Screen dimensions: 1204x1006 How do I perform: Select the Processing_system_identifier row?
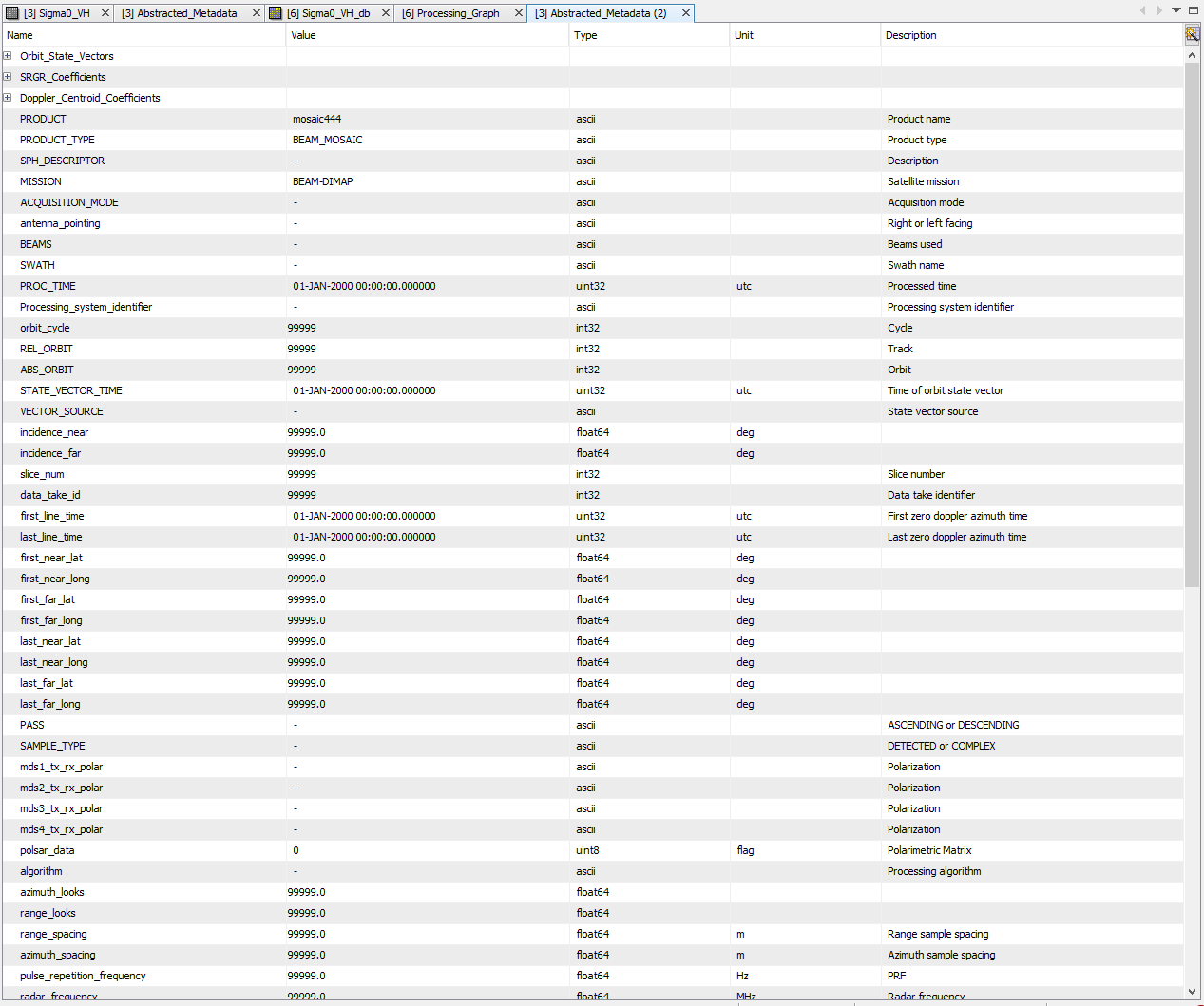pyautogui.click(x=592, y=307)
